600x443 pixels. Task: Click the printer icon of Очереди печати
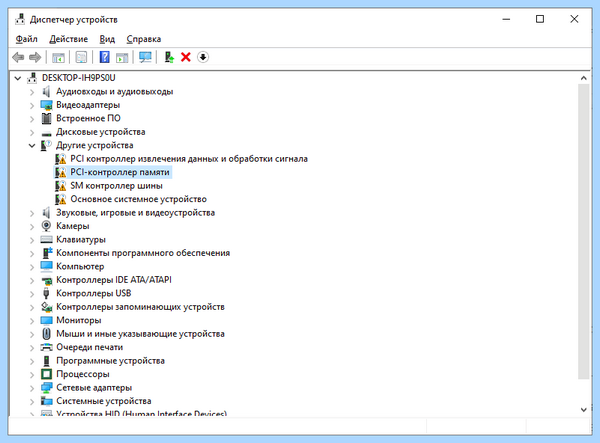(46, 347)
